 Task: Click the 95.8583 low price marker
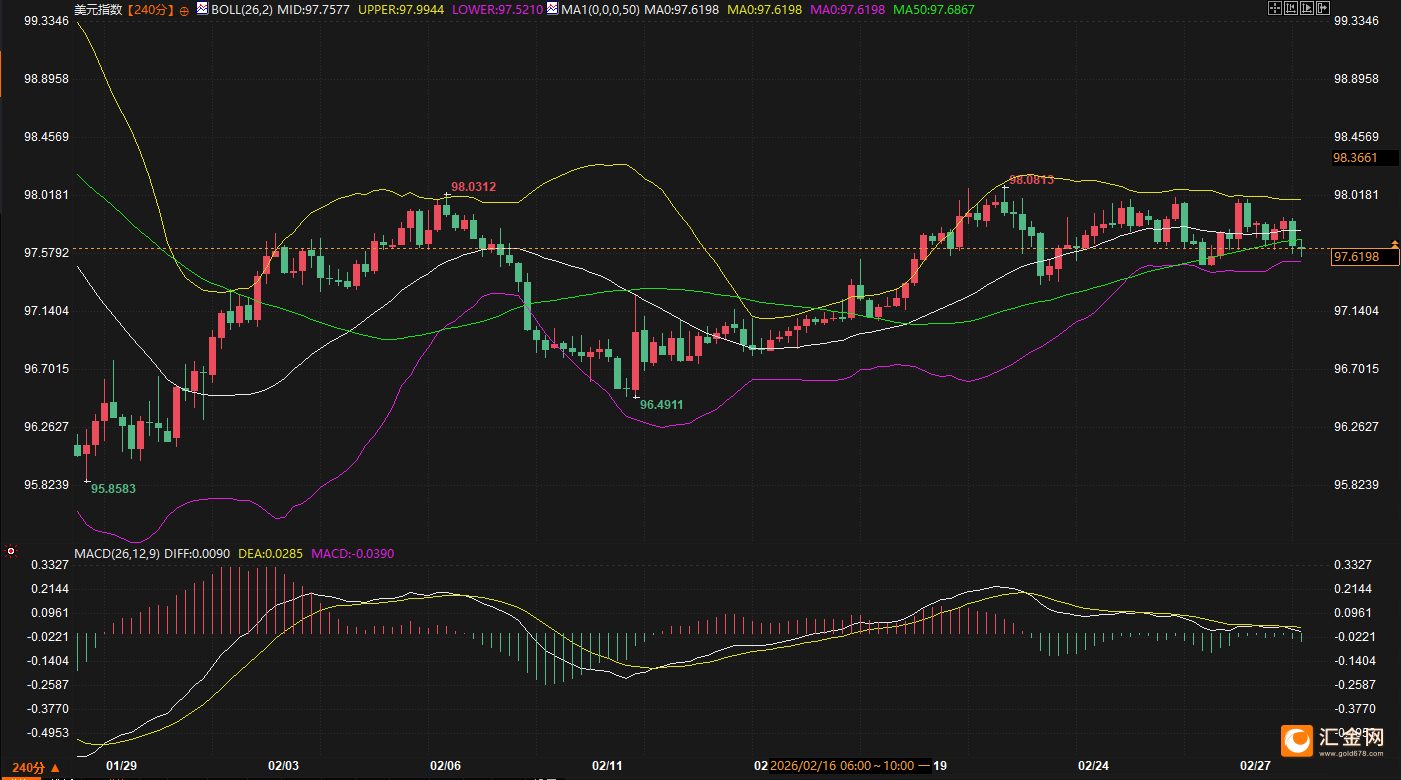click(113, 489)
